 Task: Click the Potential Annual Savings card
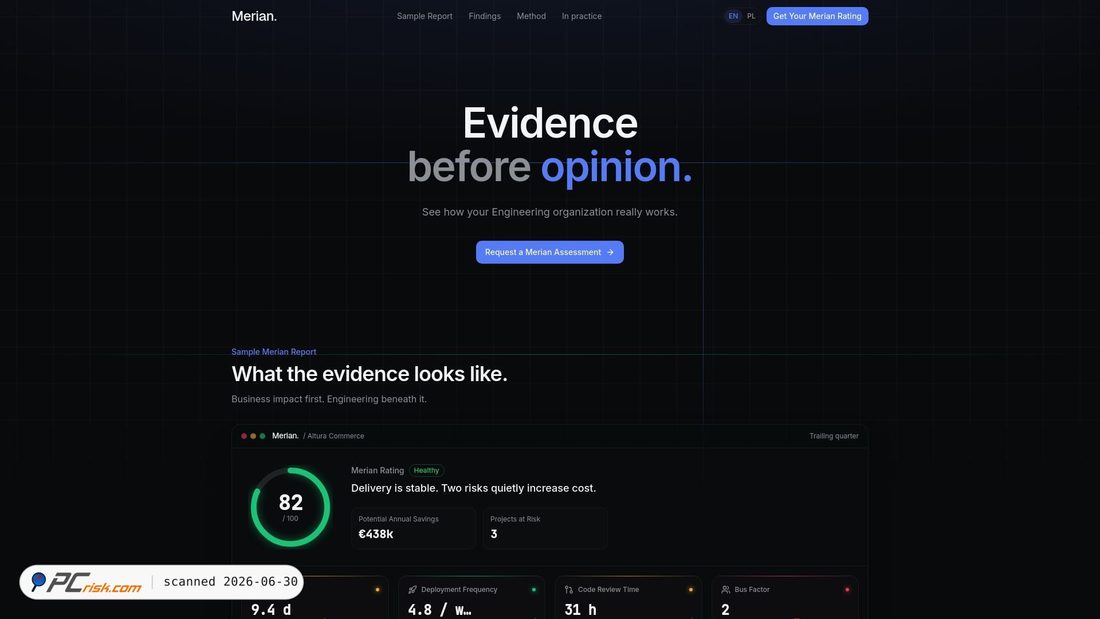pyautogui.click(x=413, y=528)
